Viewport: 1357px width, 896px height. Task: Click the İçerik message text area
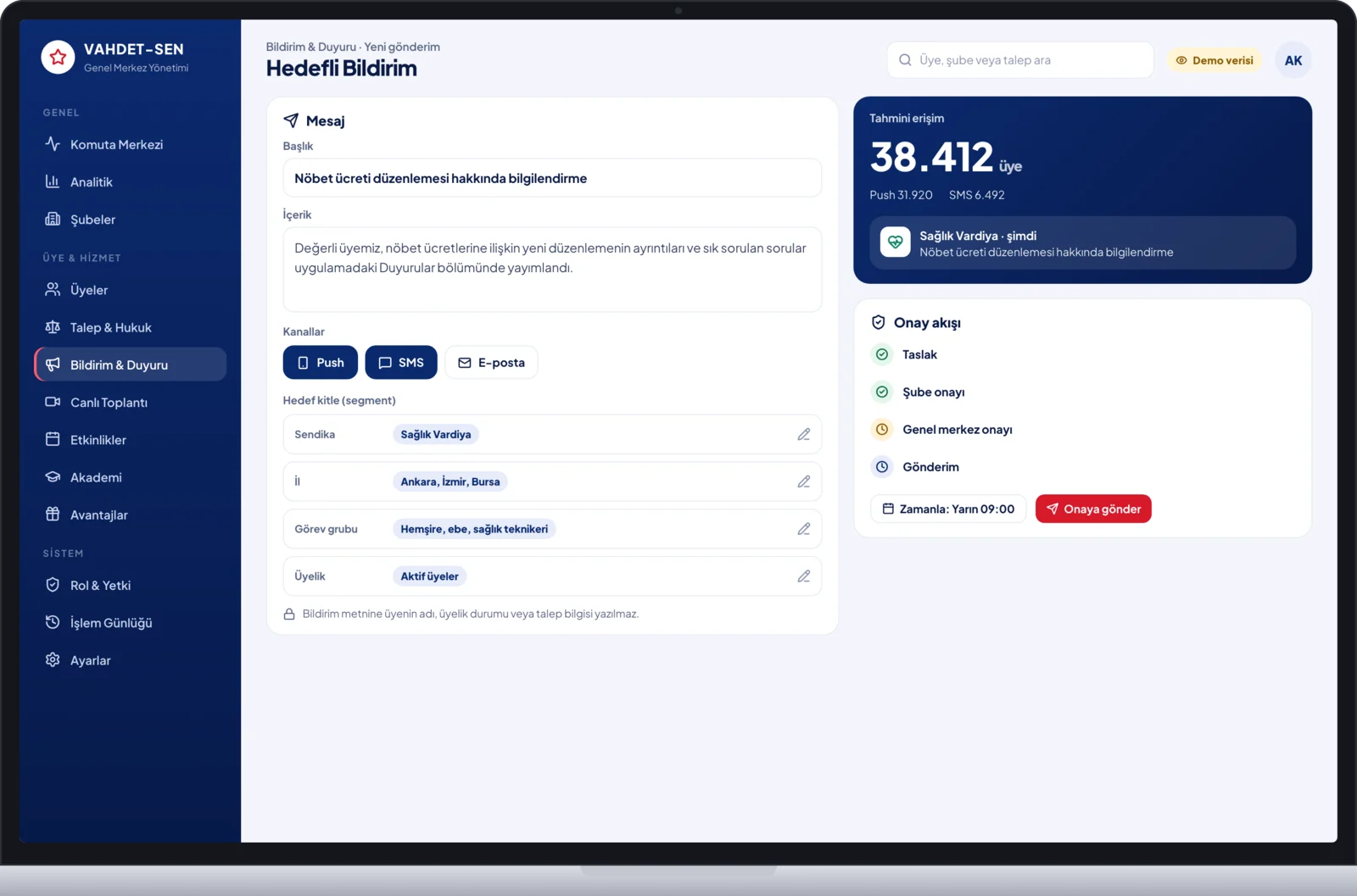click(x=552, y=270)
